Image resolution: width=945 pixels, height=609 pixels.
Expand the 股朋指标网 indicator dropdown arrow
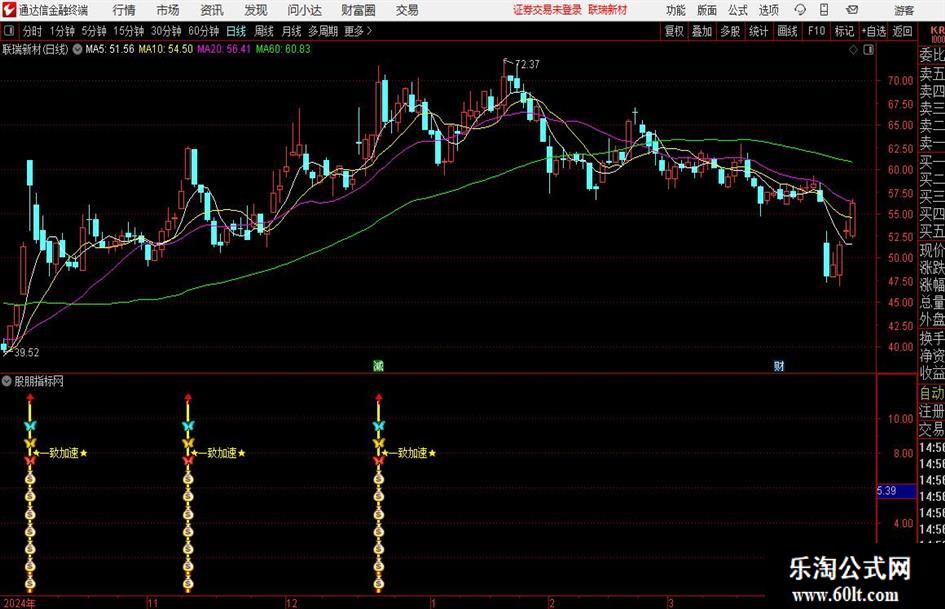pyautogui.click(x=7, y=381)
